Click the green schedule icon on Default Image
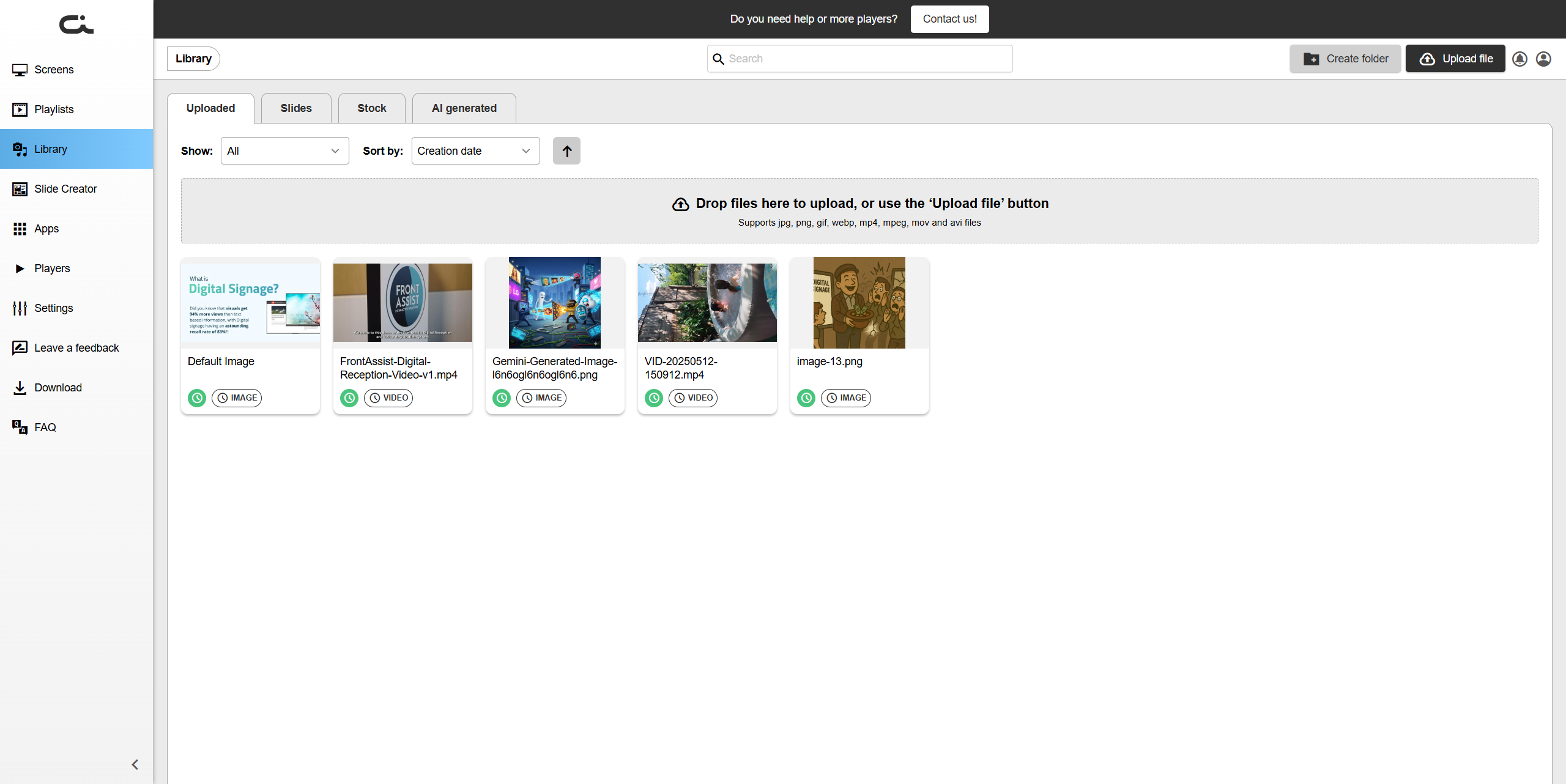Image resolution: width=1566 pixels, height=784 pixels. point(197,398)
